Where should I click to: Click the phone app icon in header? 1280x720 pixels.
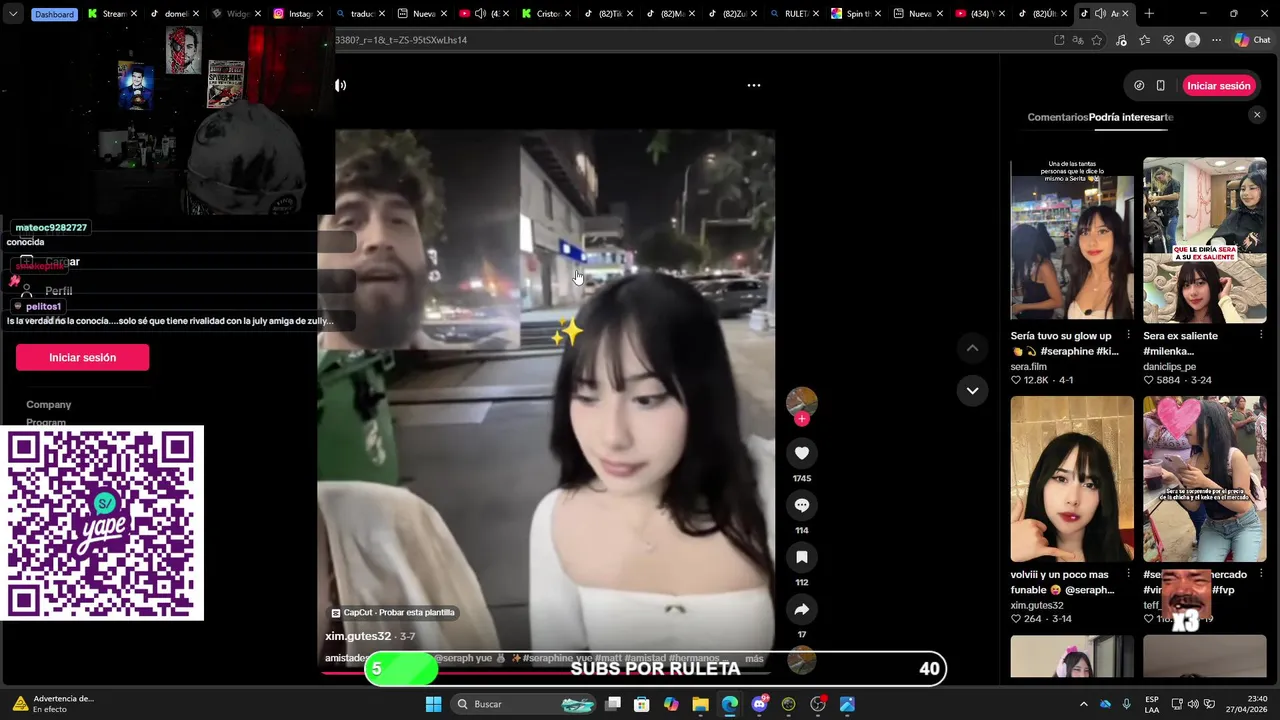point(1160,86)
